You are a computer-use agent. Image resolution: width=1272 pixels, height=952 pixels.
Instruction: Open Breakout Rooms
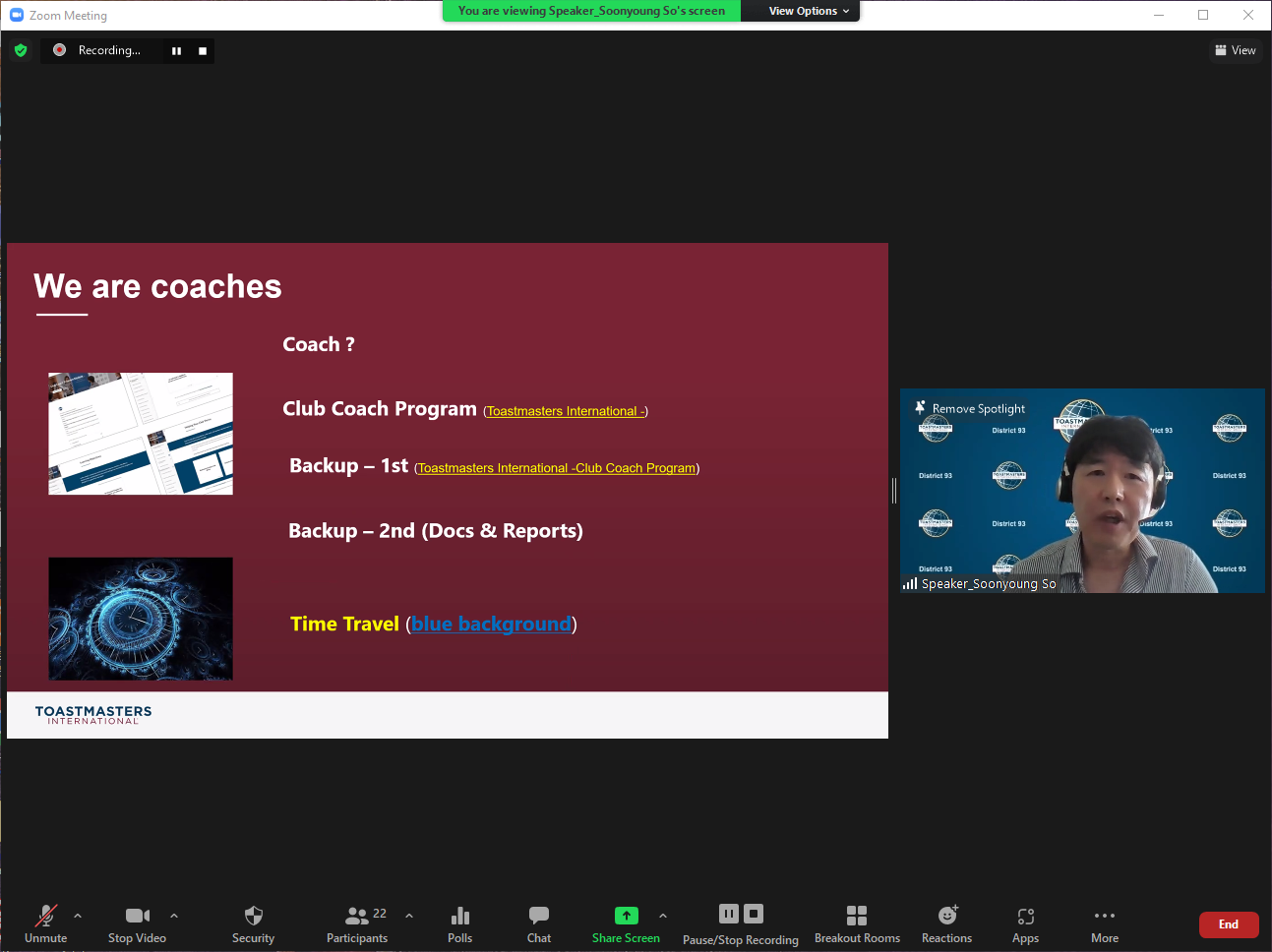coord(857,923)
